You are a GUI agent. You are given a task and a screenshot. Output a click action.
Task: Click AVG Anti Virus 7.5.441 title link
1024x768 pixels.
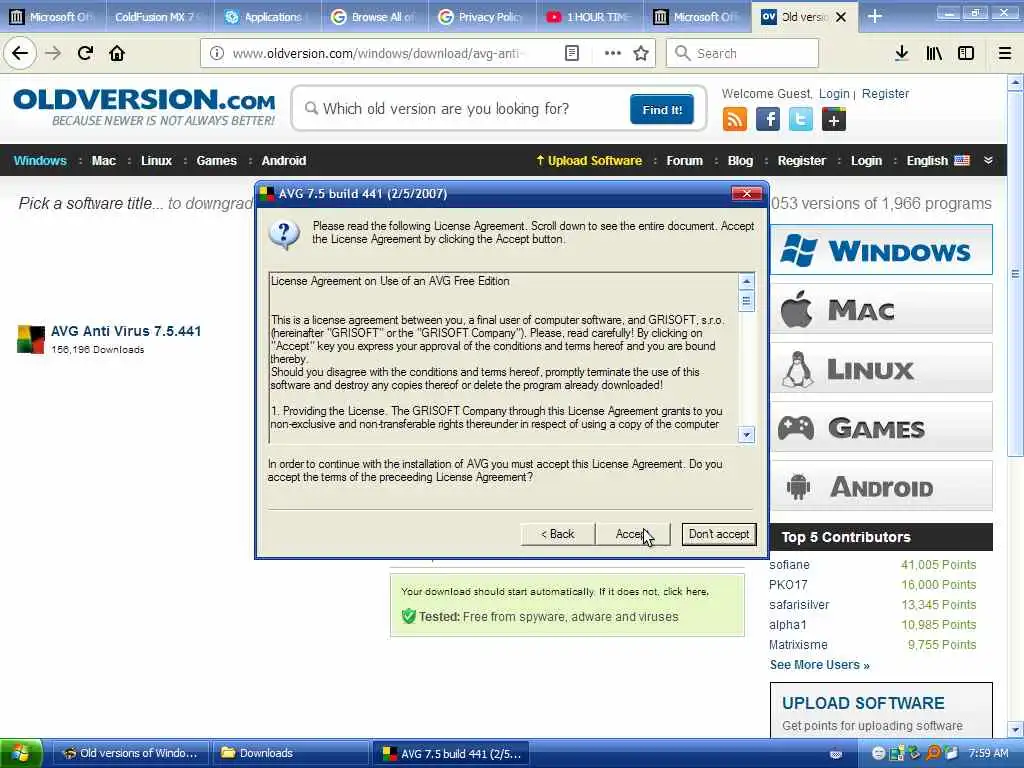126,331
